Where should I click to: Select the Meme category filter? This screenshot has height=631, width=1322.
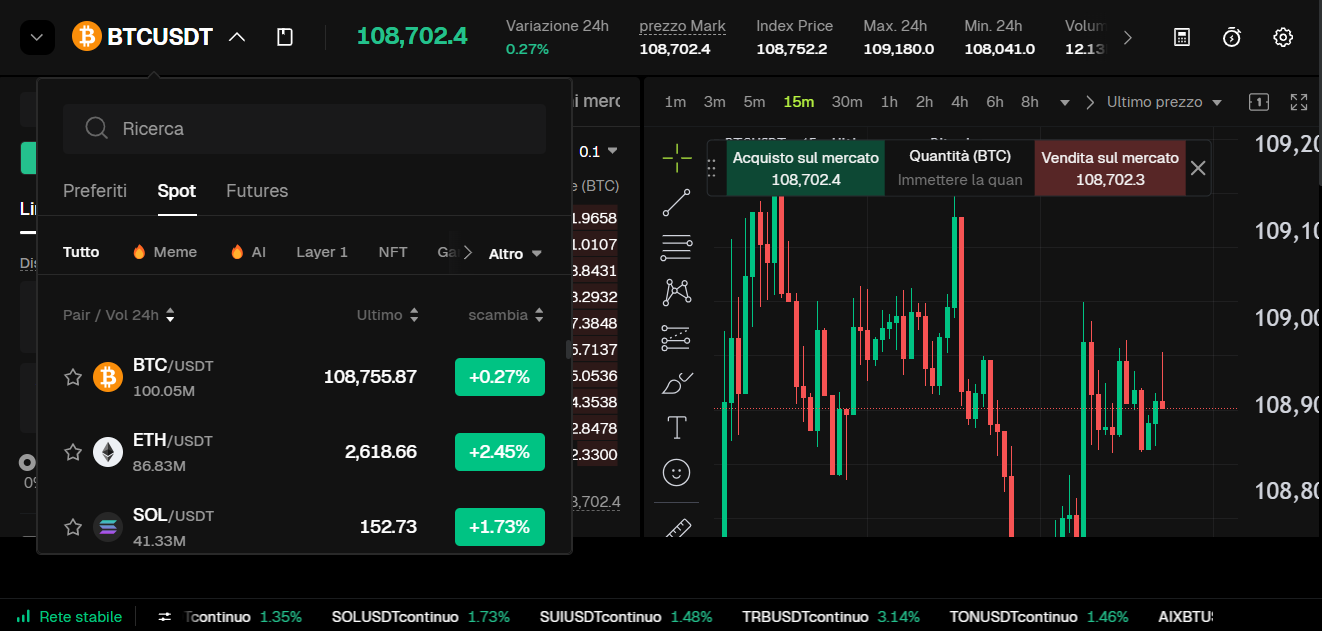pos(165,252)
